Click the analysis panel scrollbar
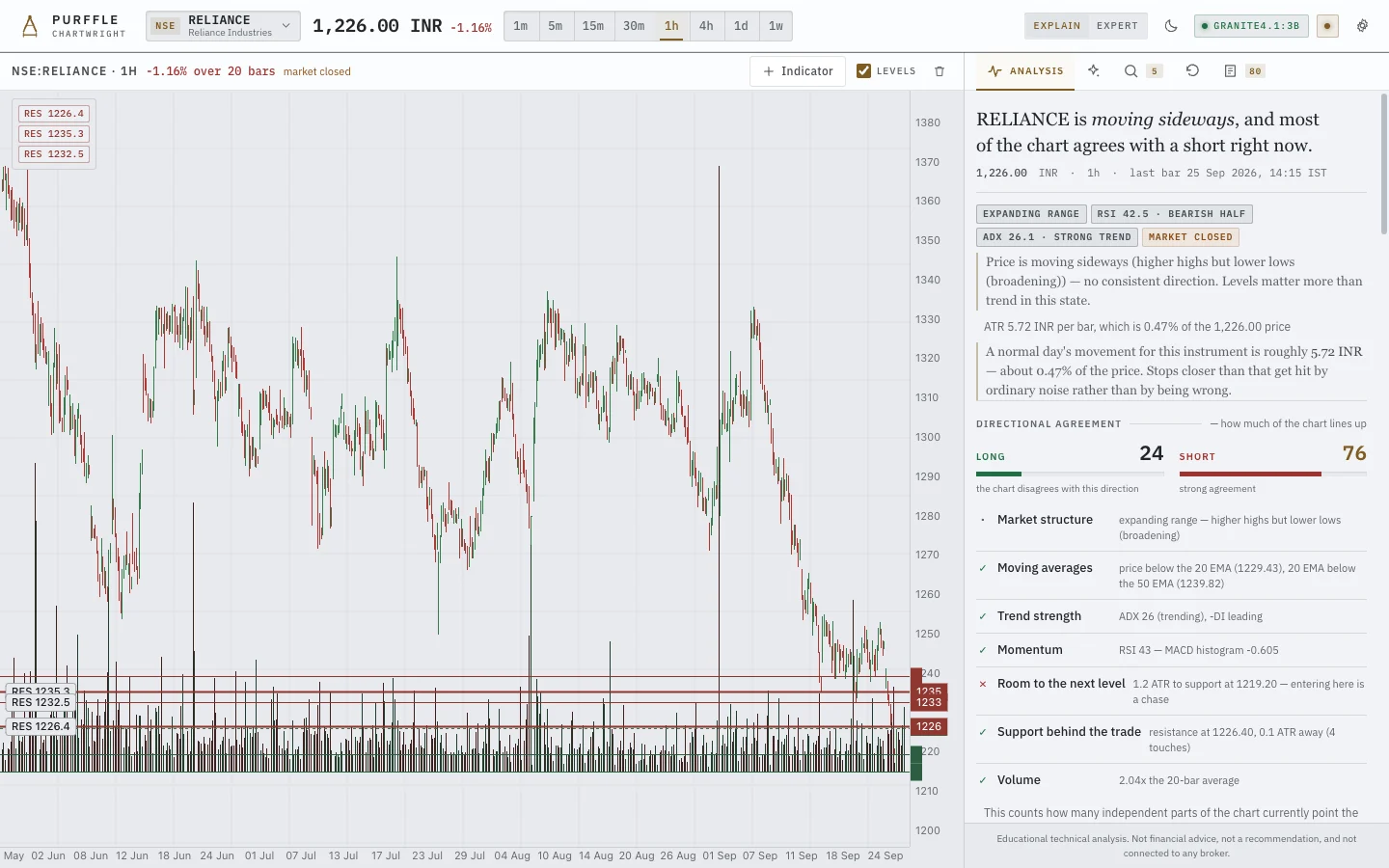This screenshot has height=868, width=1389. tap(1383, 164)
